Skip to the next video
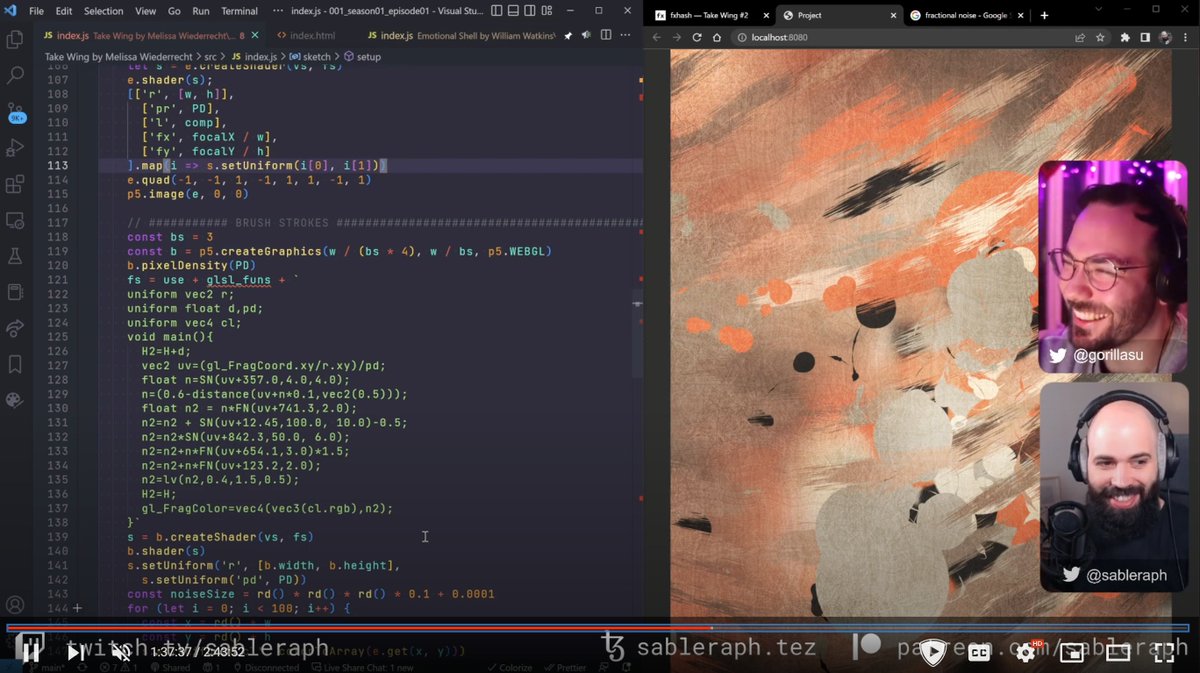Image resolution: width=1200 pixels, height=673 pixels. (75, 652)
